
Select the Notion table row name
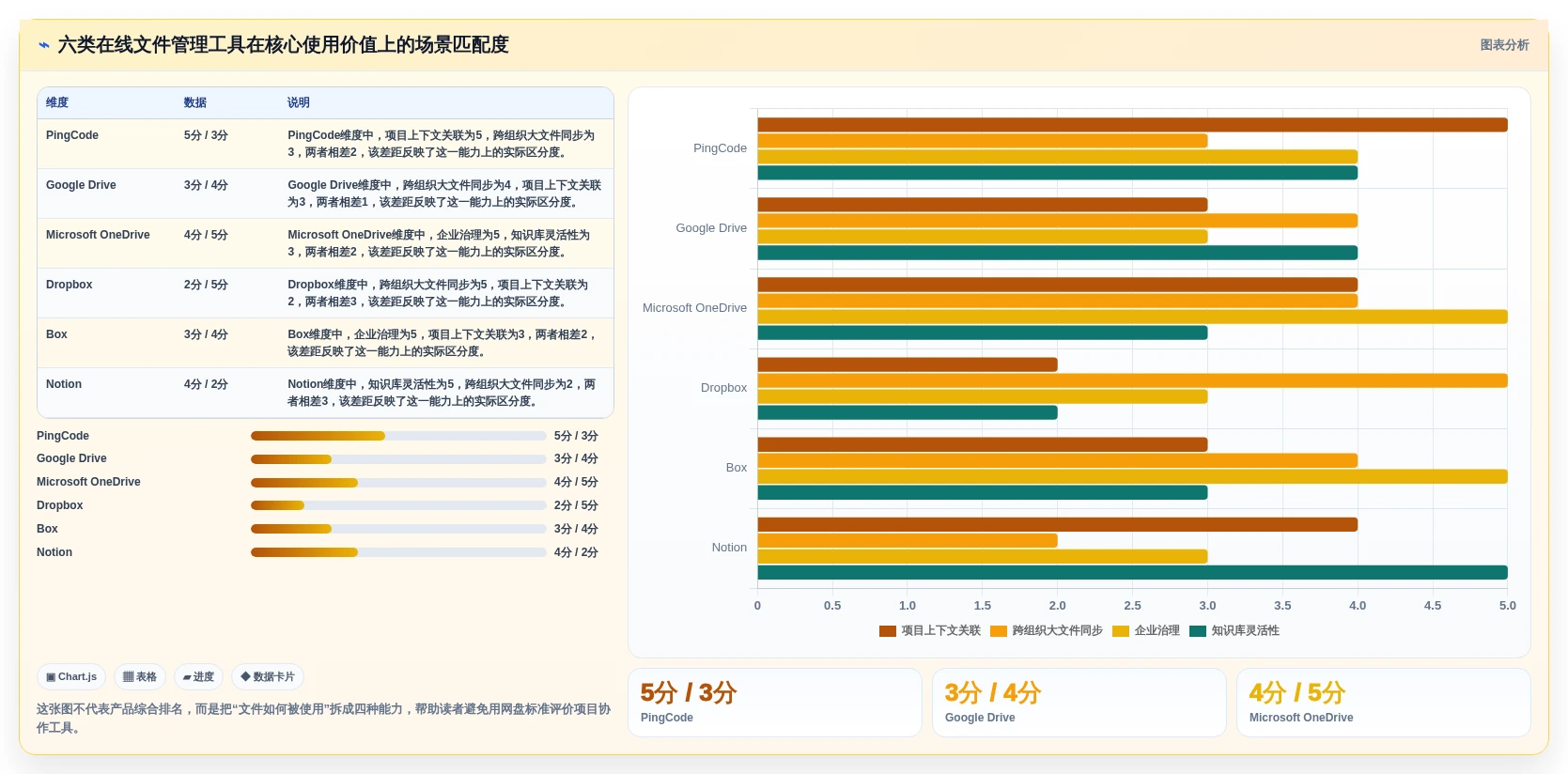64,384
